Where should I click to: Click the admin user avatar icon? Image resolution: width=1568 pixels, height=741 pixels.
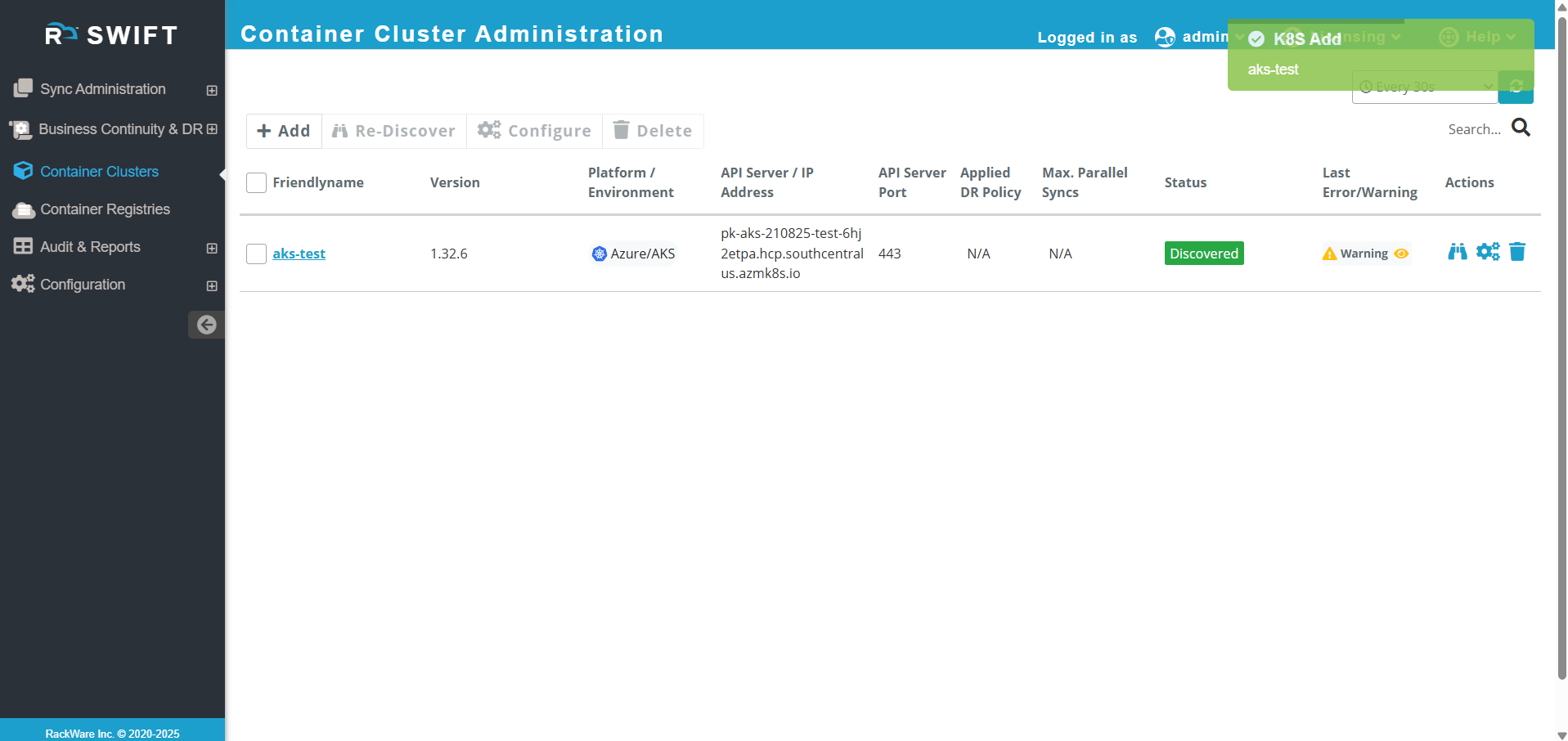tap(1165, 37)
